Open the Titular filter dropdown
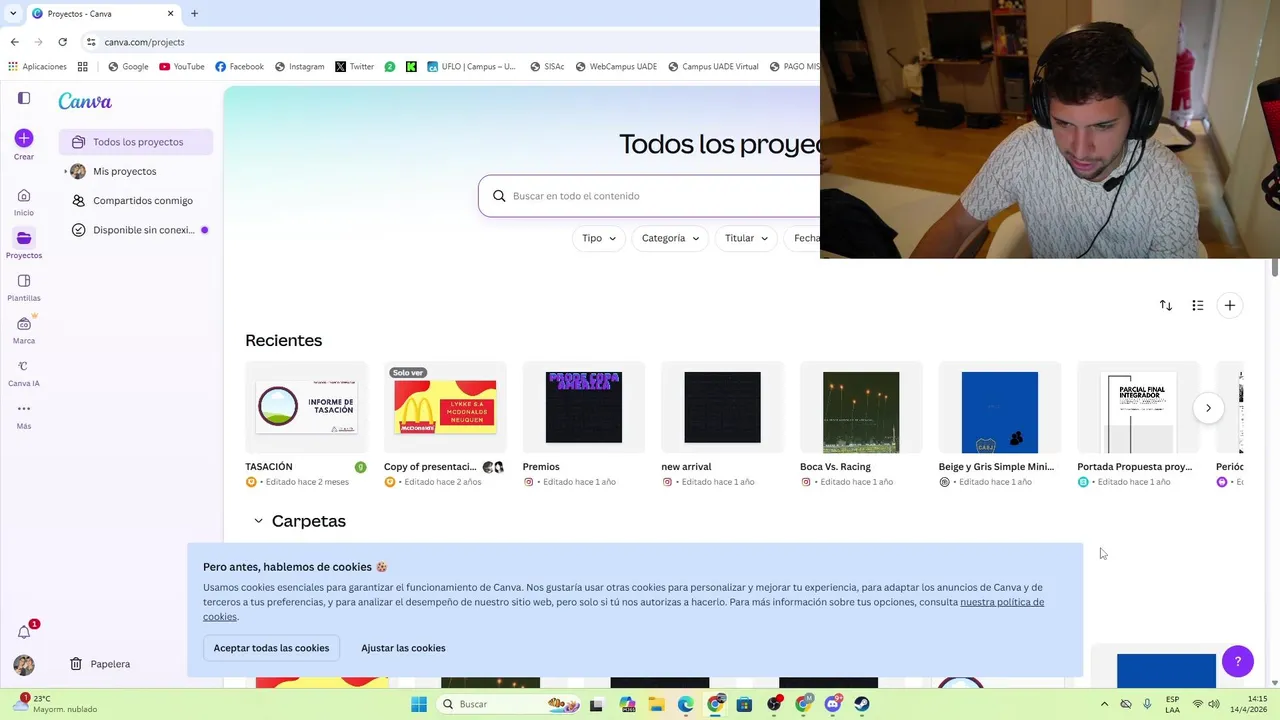Image resolution: width=1280 pixels, height=720 pixels. (x=746, y=238)
